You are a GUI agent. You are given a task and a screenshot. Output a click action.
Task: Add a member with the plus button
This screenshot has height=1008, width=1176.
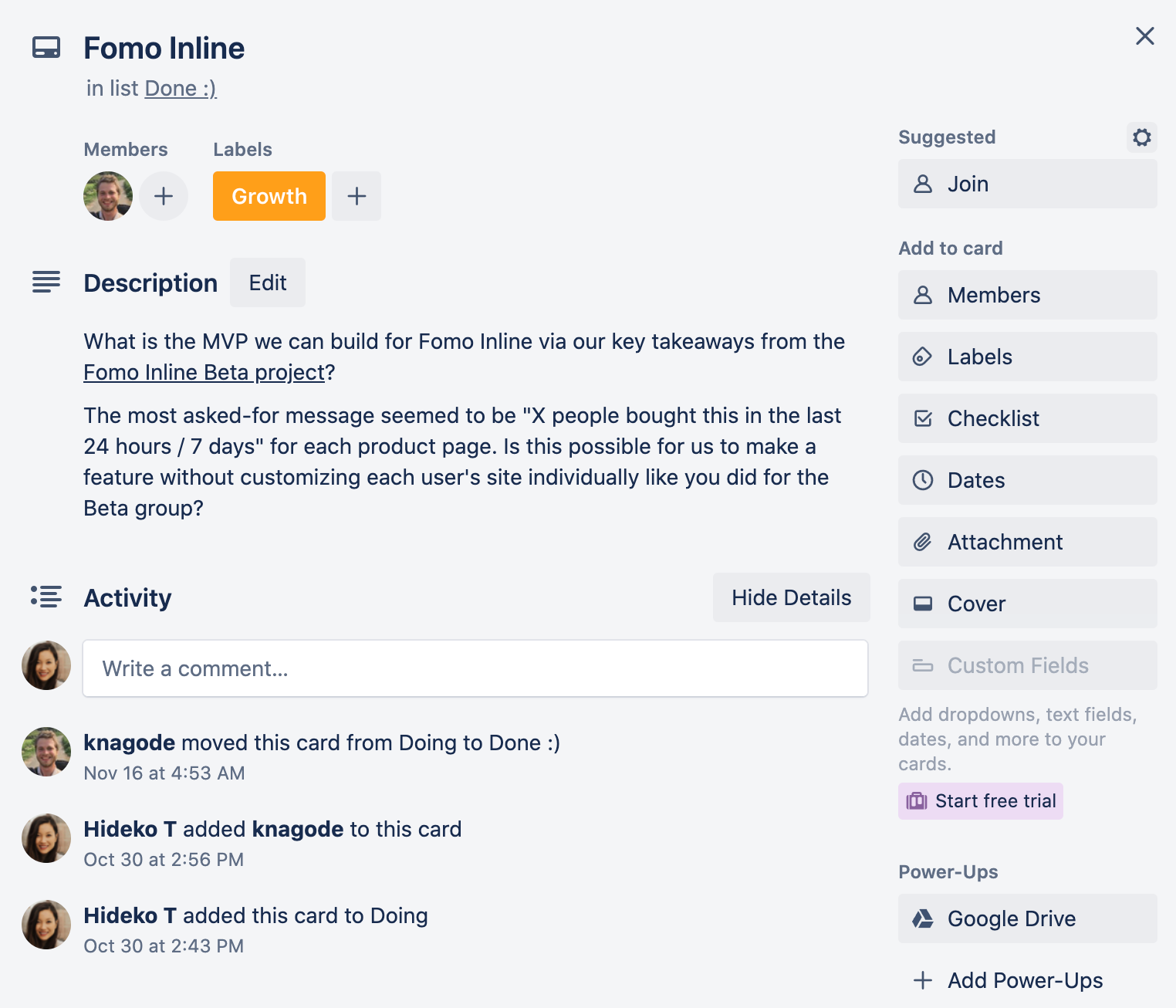[164, 196]
